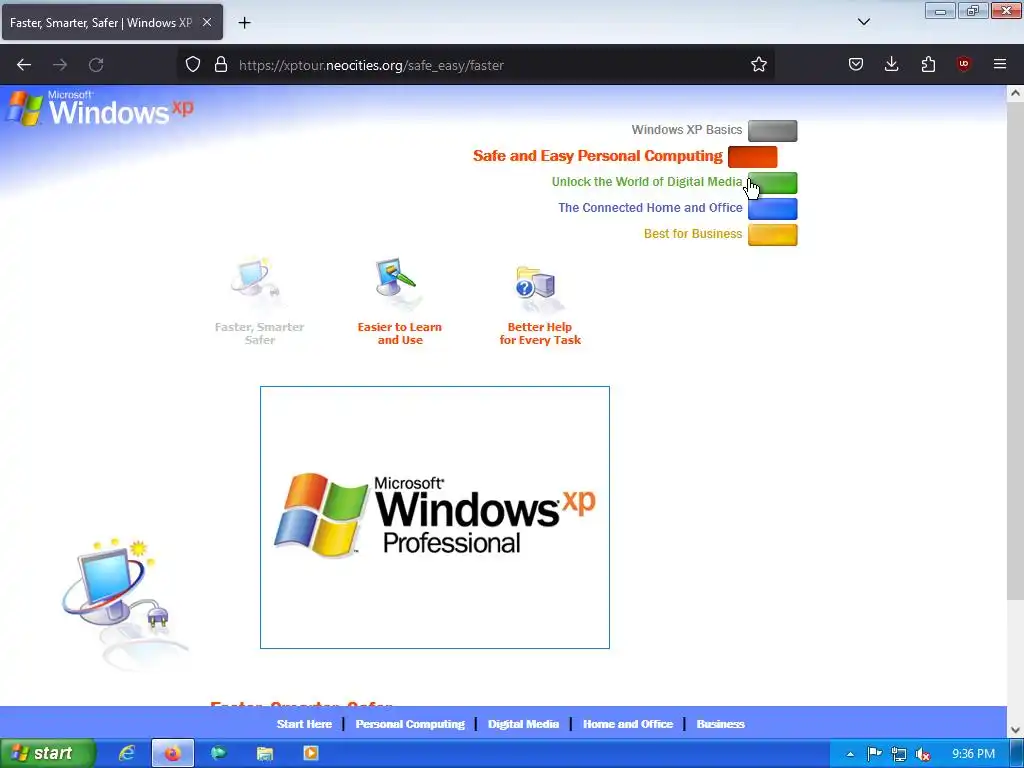This screenshot has height=768, width=1024.
Task: Click the page scrollbar up arrow
Action: click(x=1015, y=93)
